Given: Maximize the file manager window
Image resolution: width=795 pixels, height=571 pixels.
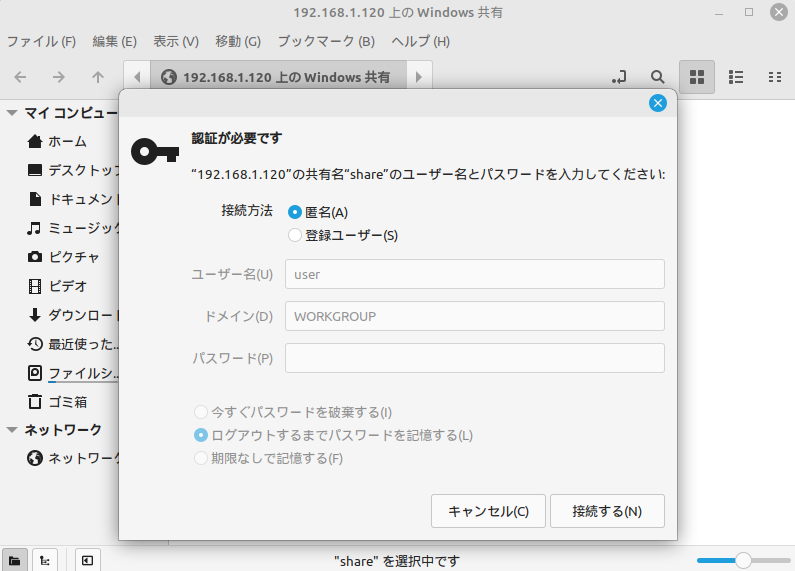Looking at the screenshot, I should (x=749, y=12).
